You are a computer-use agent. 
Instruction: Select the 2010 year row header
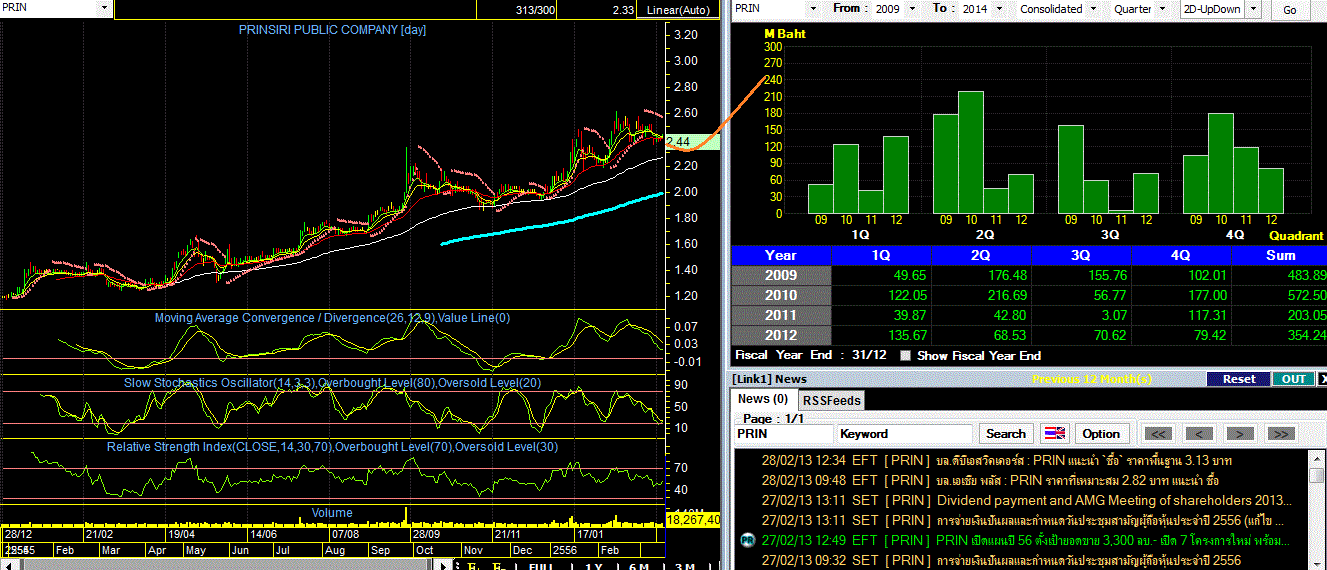(x=781, y=295)
